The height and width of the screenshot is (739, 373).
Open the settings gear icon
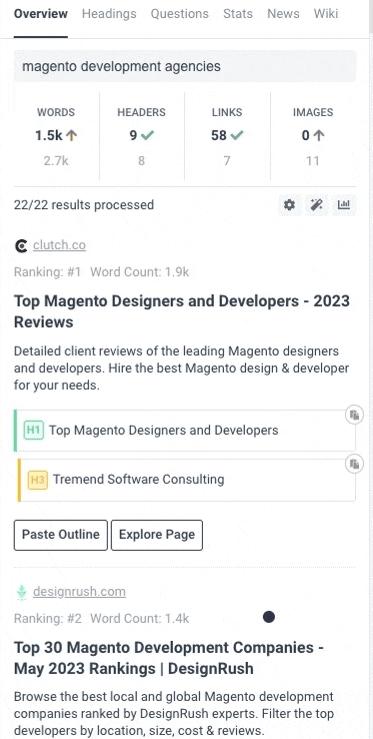coord(289,205)
